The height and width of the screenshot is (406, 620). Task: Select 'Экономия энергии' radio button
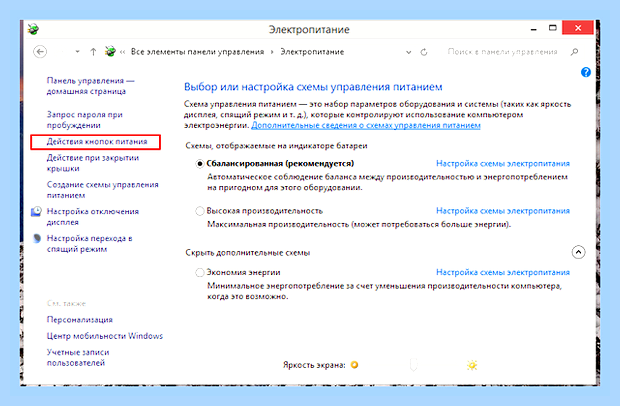click(x=200, y=272)
